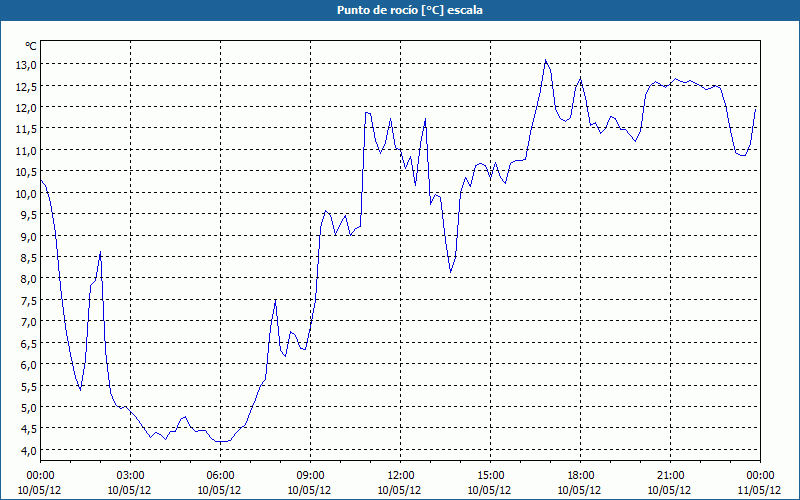This screenshot has height=500, width=800.
Task: Click the 9,0 y-axis value
Action: click(x=30, y=236)
